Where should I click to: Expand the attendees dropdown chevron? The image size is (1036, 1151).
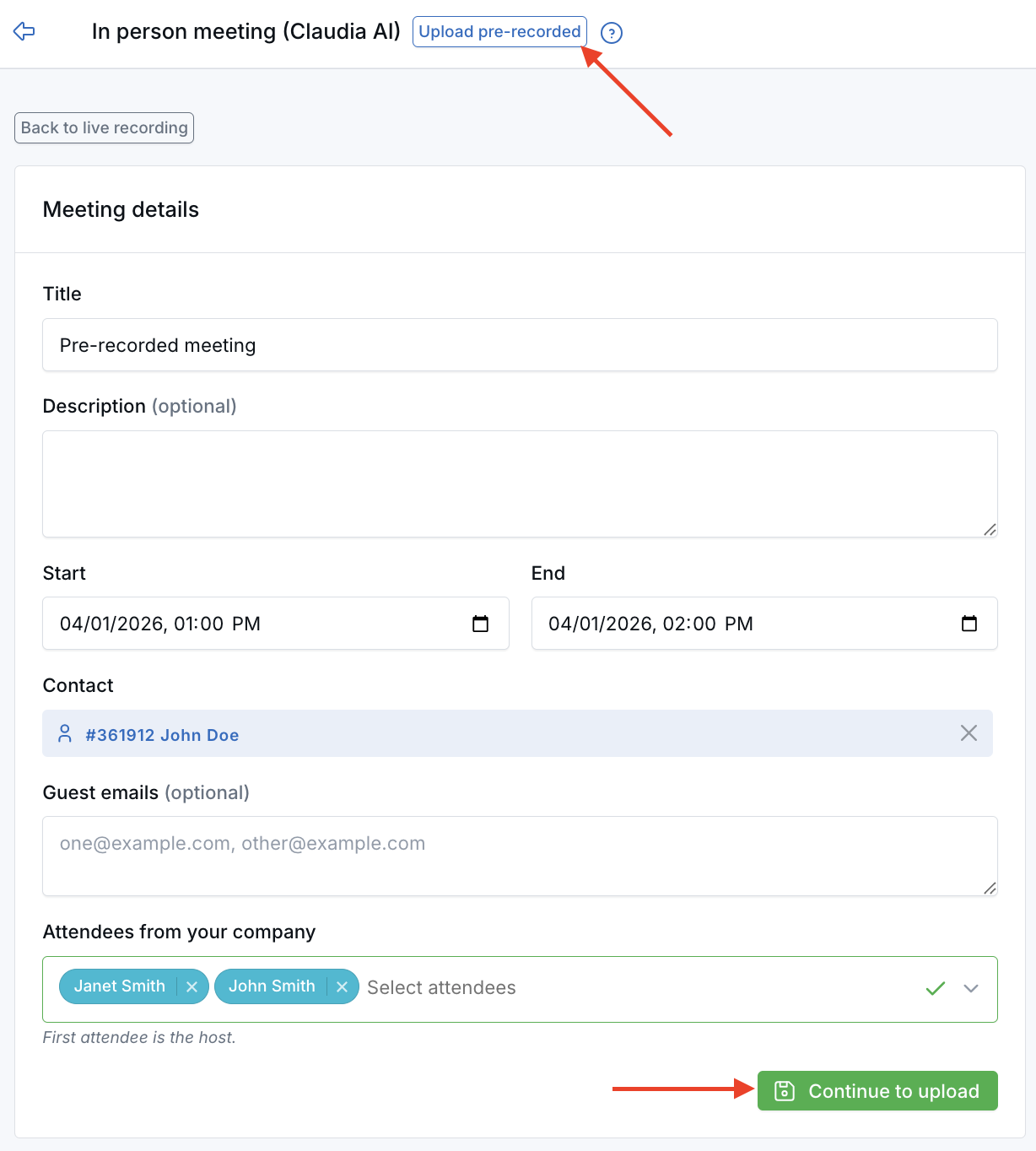coord(970,988)
